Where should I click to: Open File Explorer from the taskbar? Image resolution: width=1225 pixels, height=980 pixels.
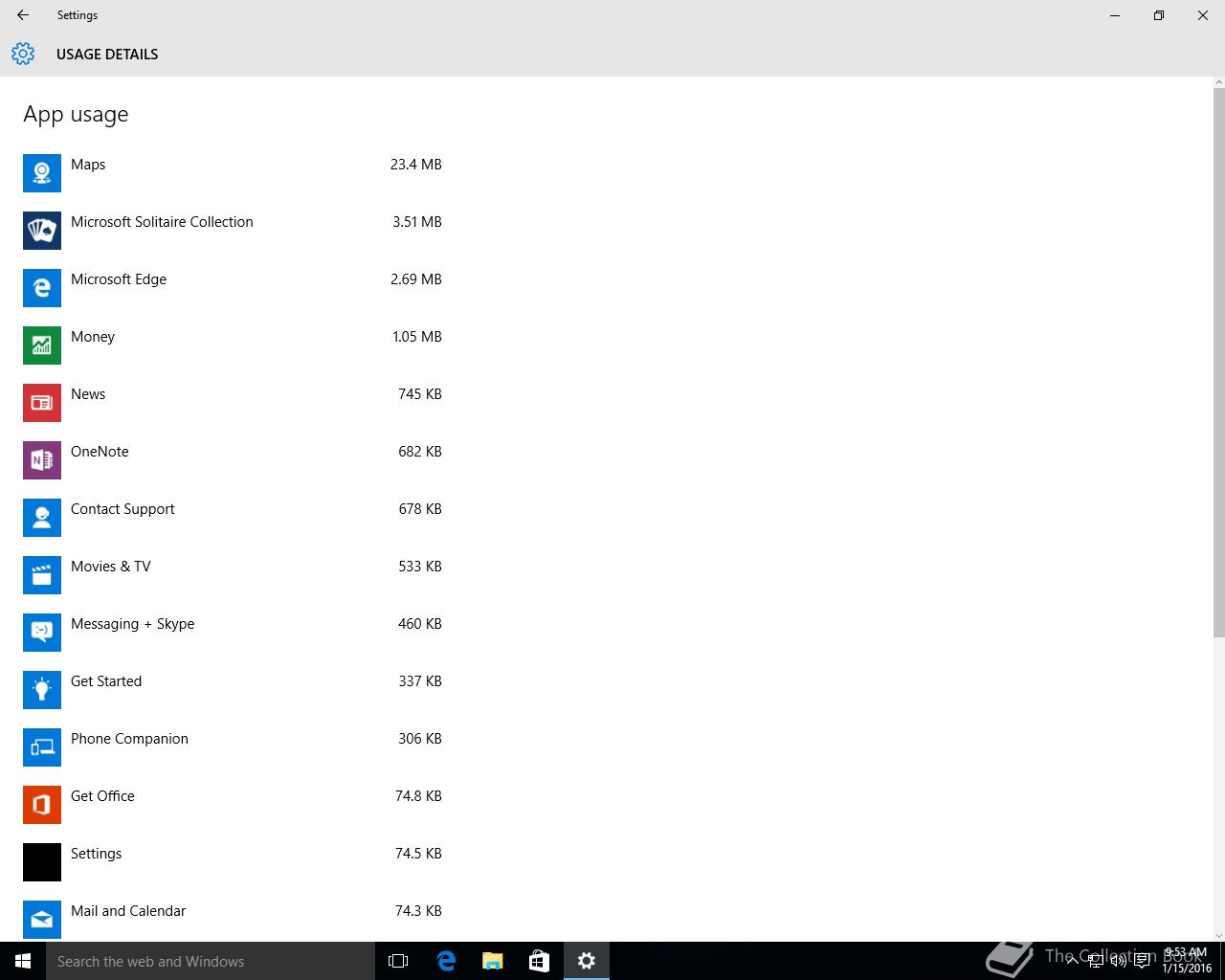(x=493, y=961)
